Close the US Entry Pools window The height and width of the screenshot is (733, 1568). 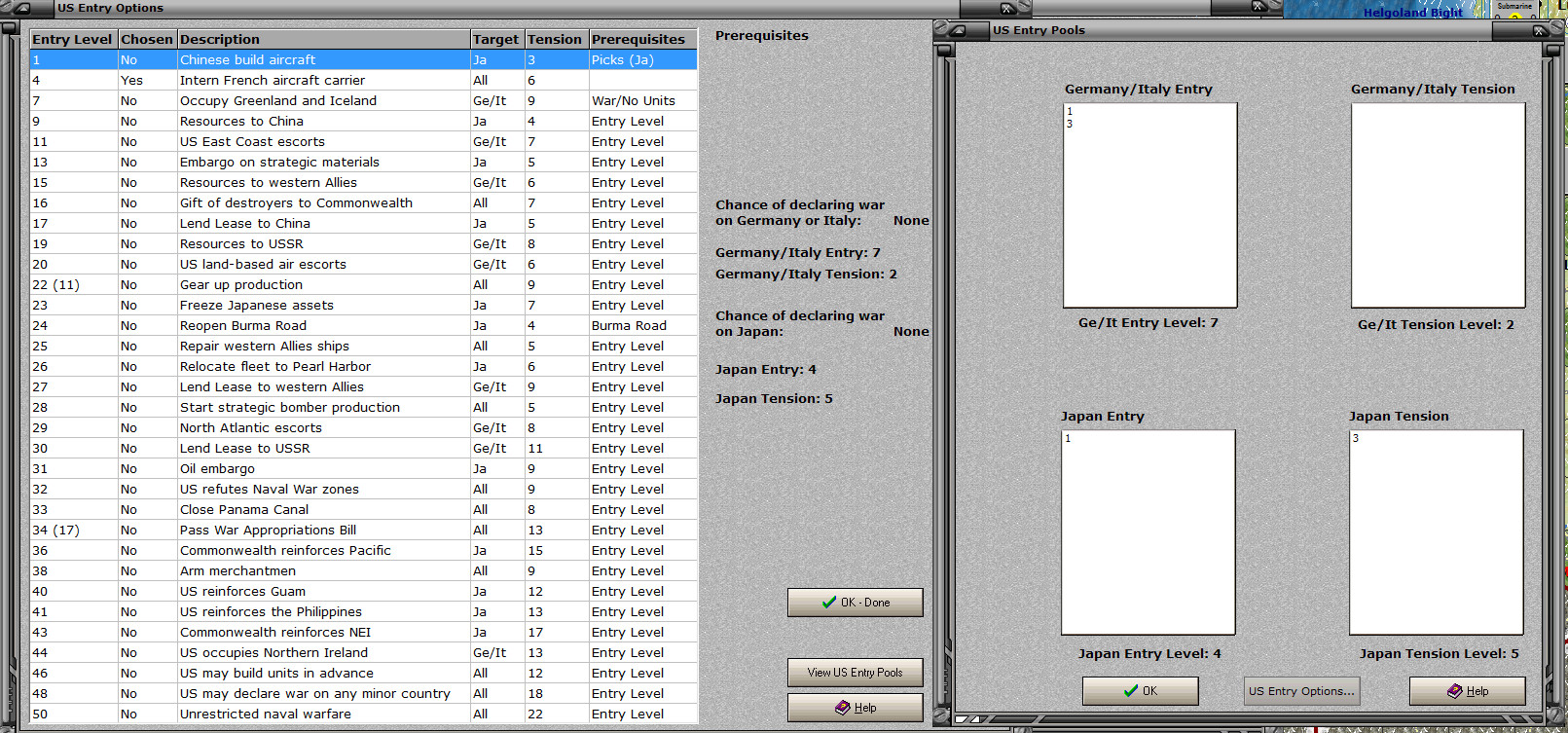coord(1540,30)
